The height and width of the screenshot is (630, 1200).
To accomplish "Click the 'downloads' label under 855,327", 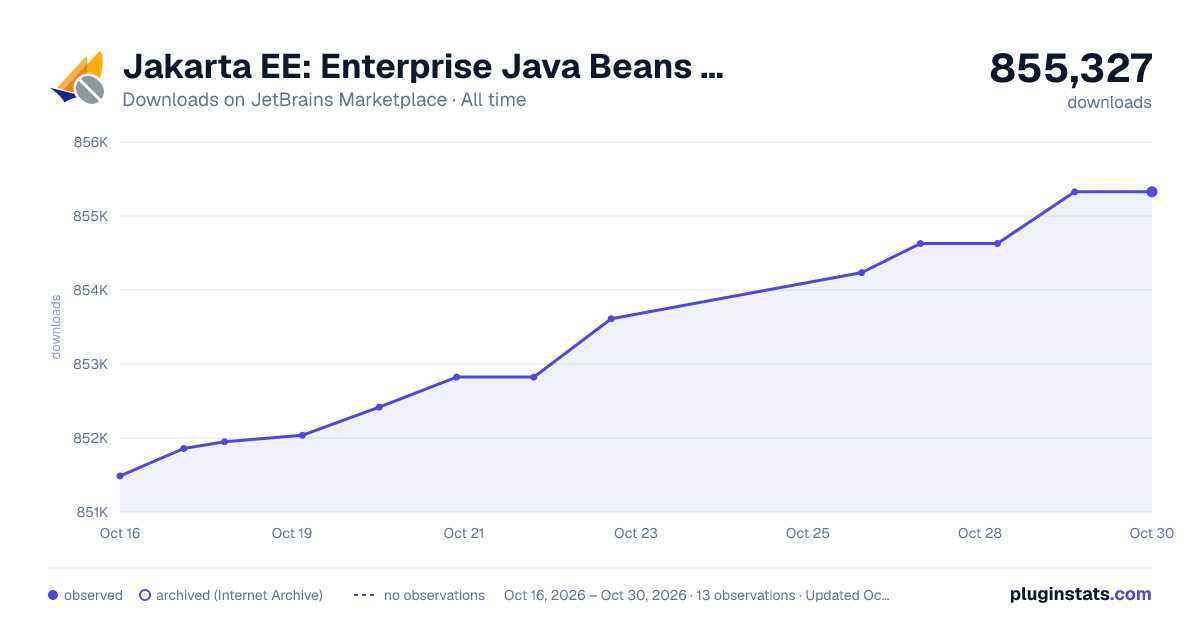I will 1109,102.
